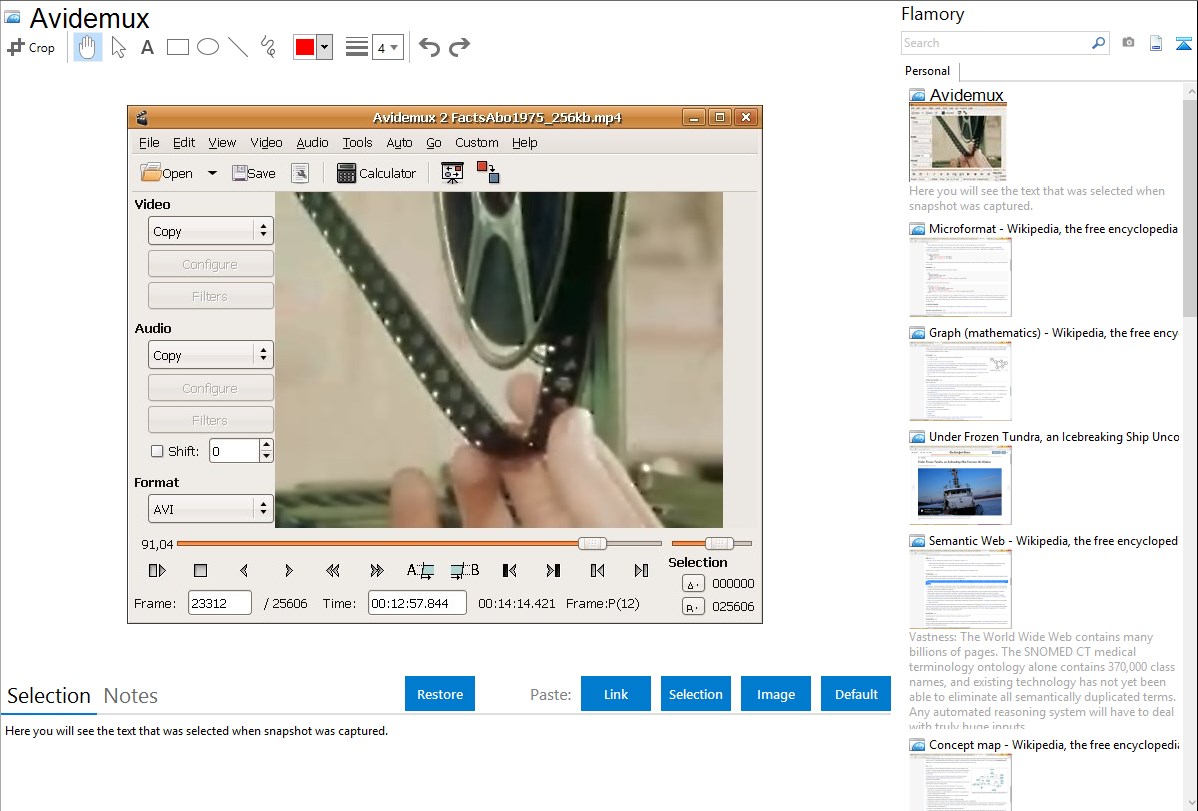This screenshot has height=811, width=1198.
Task: Open the Custom menu in Avidemux
Action: pos(476,143)
